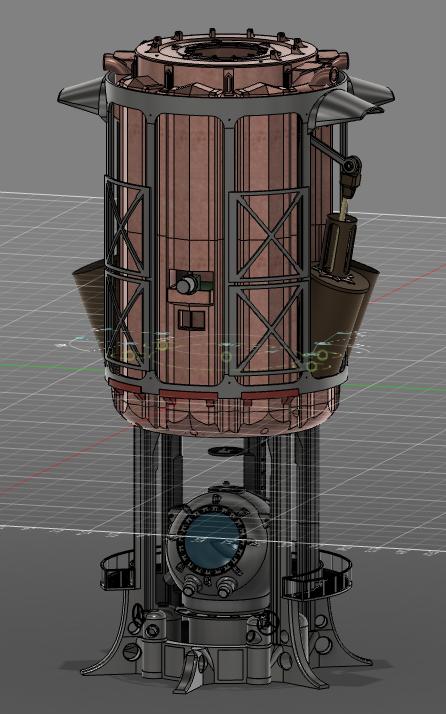This screenshot has width=446, height=714.
Task: Select the small rectangular box below the gauge
Action: pos(191,319)
